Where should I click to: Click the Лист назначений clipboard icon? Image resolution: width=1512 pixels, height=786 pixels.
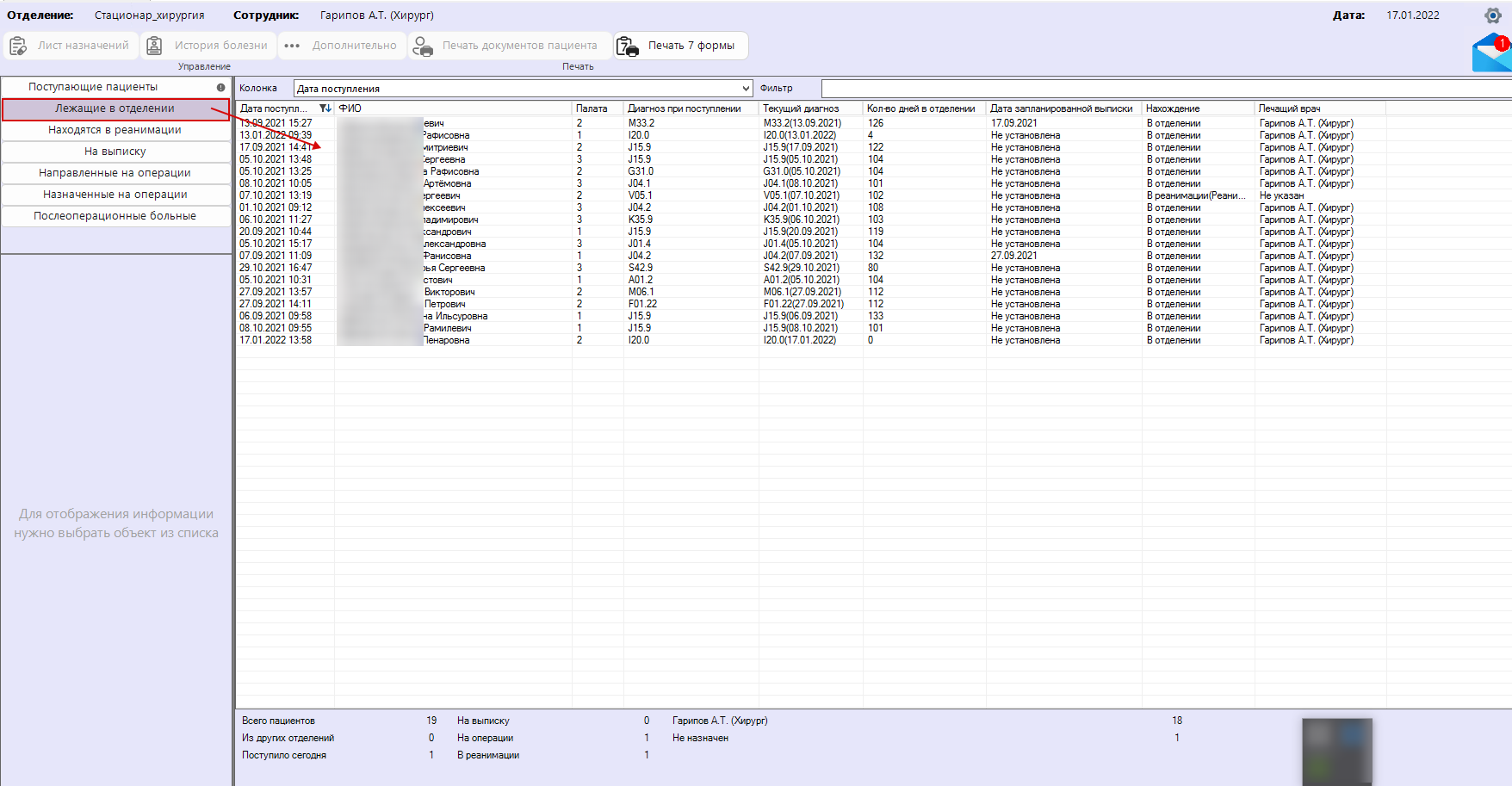click(x=18, y=46)
